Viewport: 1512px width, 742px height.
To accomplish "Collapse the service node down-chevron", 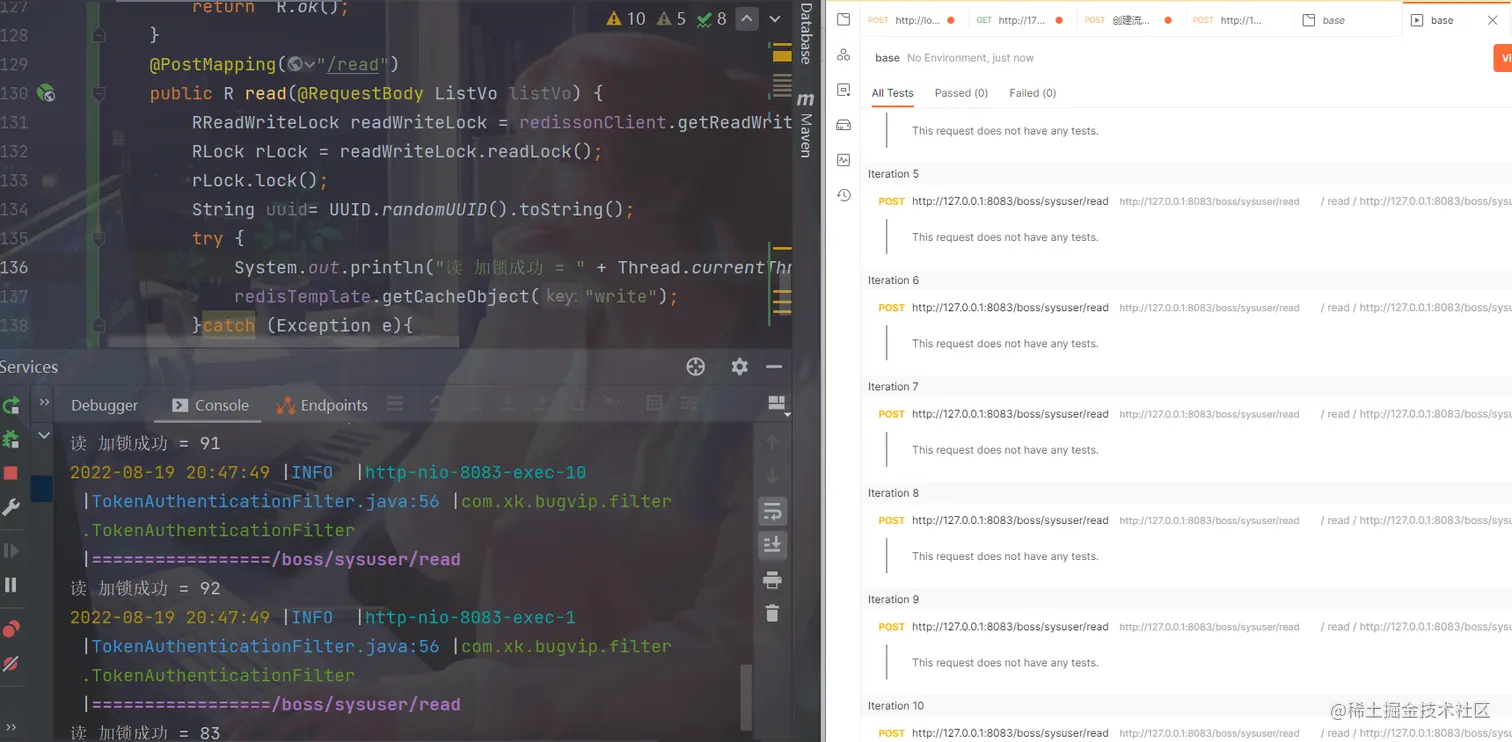I will point(44,436).
